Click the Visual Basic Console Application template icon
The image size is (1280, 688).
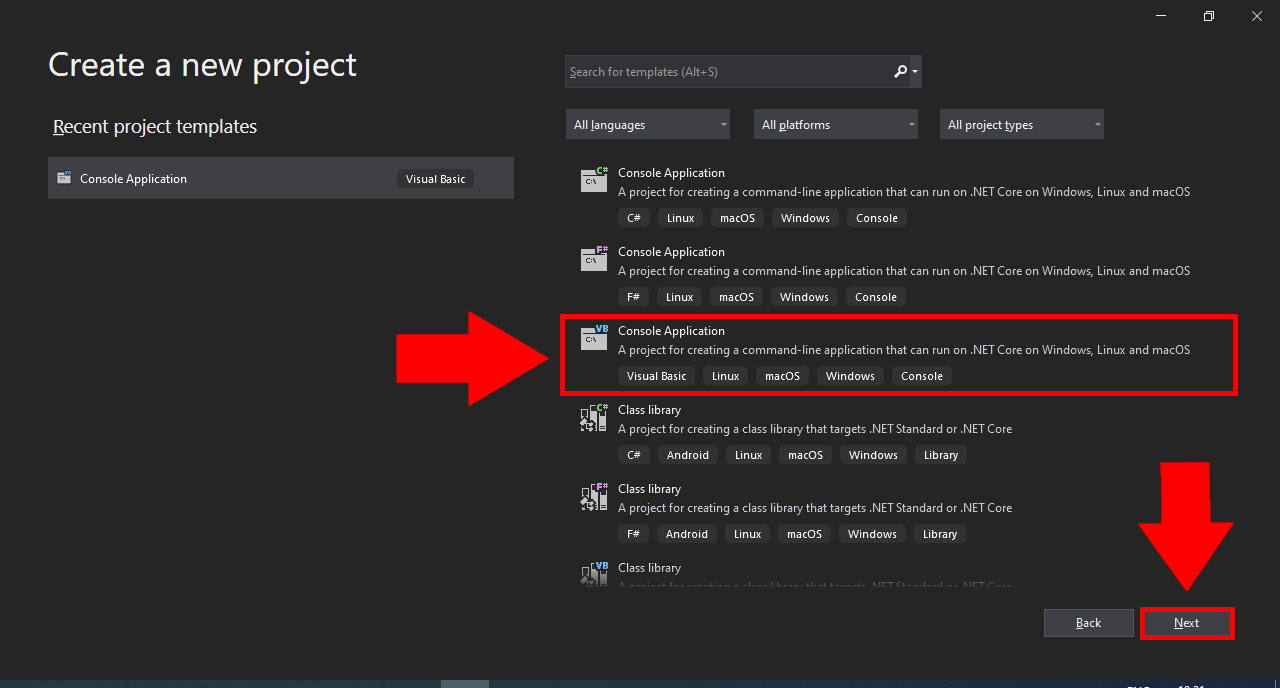coord(594,338)
